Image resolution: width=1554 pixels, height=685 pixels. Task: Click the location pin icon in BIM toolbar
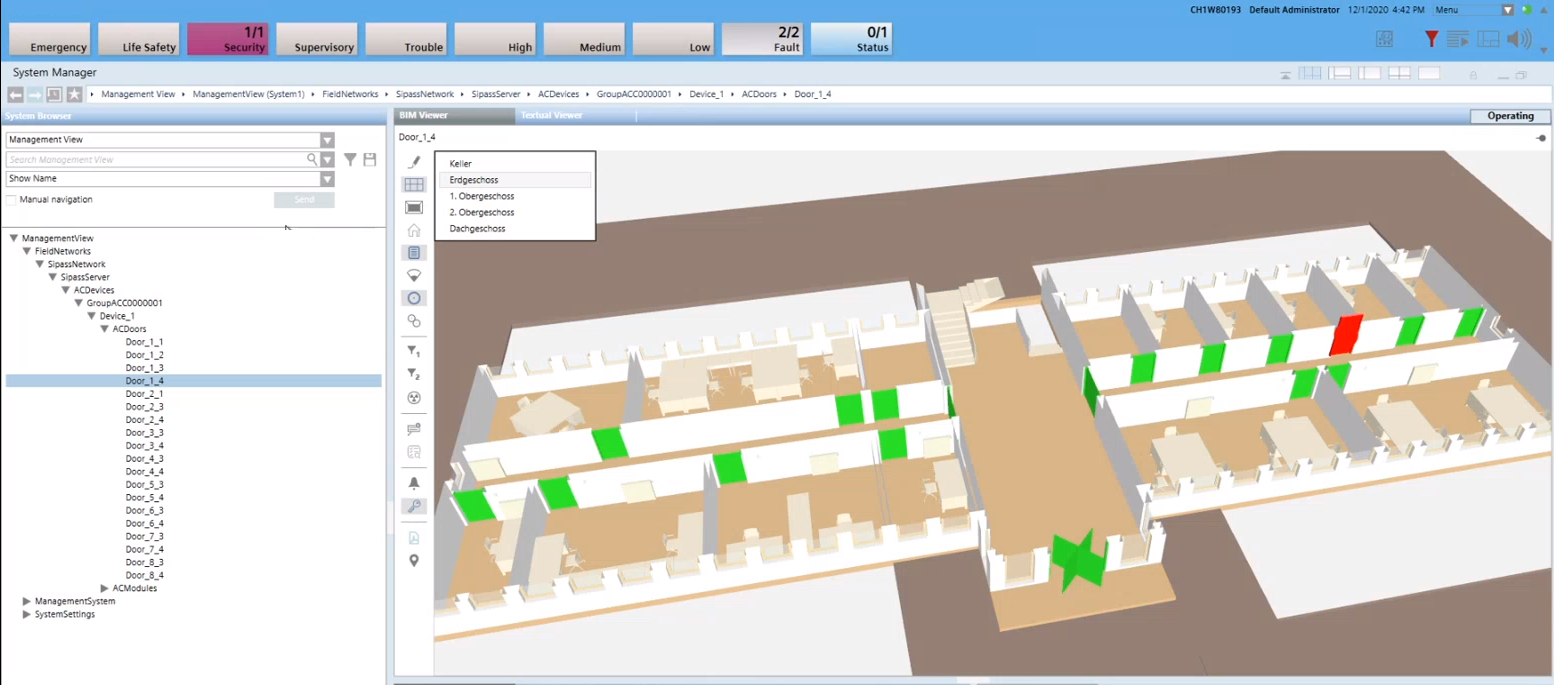point(414,561)
